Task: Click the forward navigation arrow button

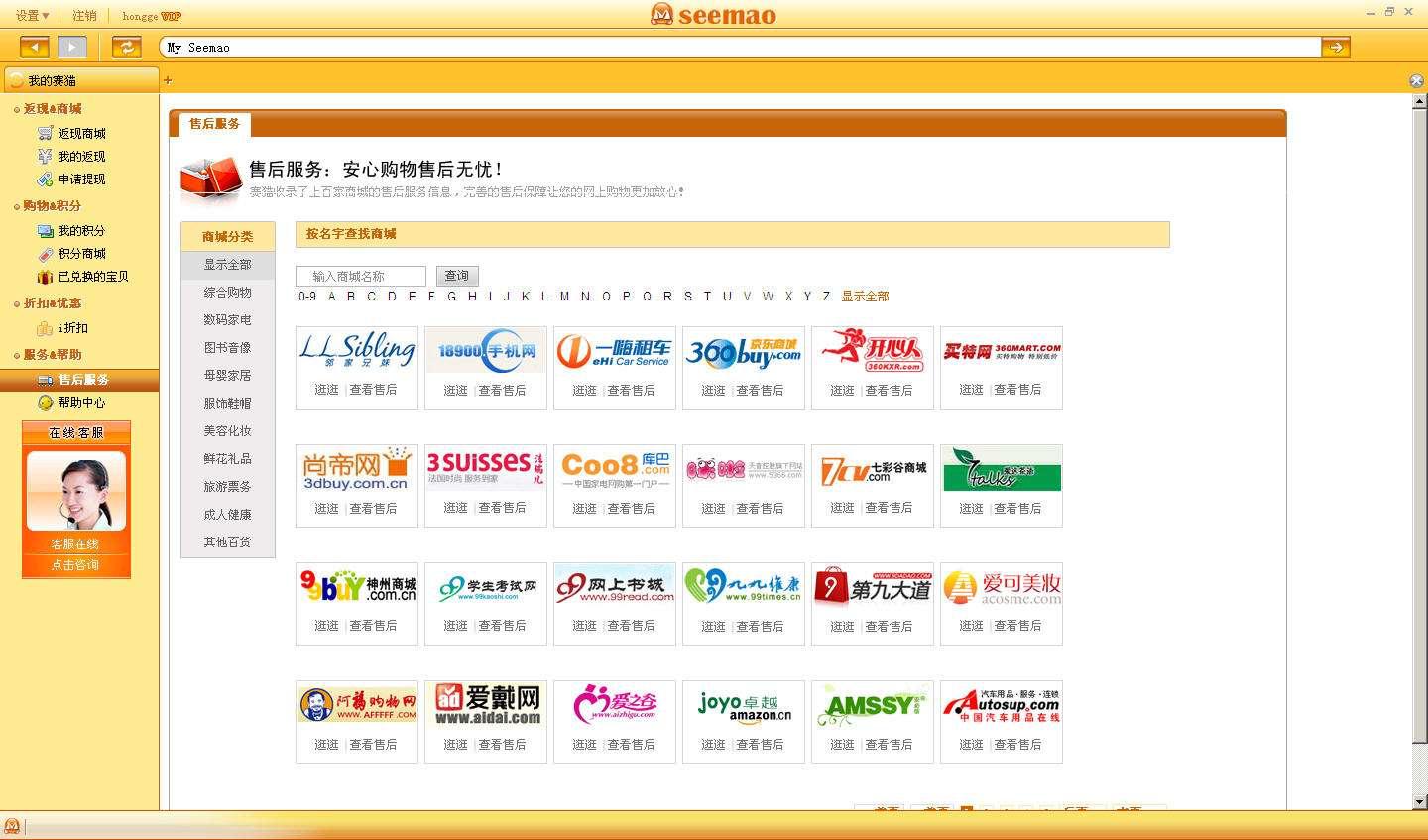Action: [71, 47]
